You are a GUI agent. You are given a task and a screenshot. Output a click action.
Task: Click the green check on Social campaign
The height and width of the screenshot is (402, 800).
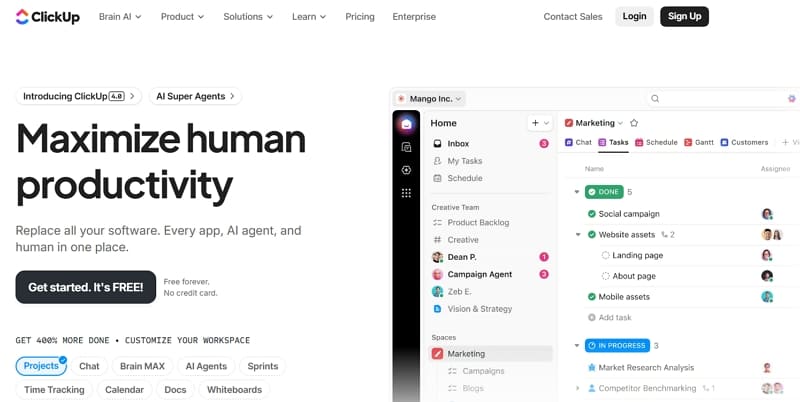coord(591,214)
